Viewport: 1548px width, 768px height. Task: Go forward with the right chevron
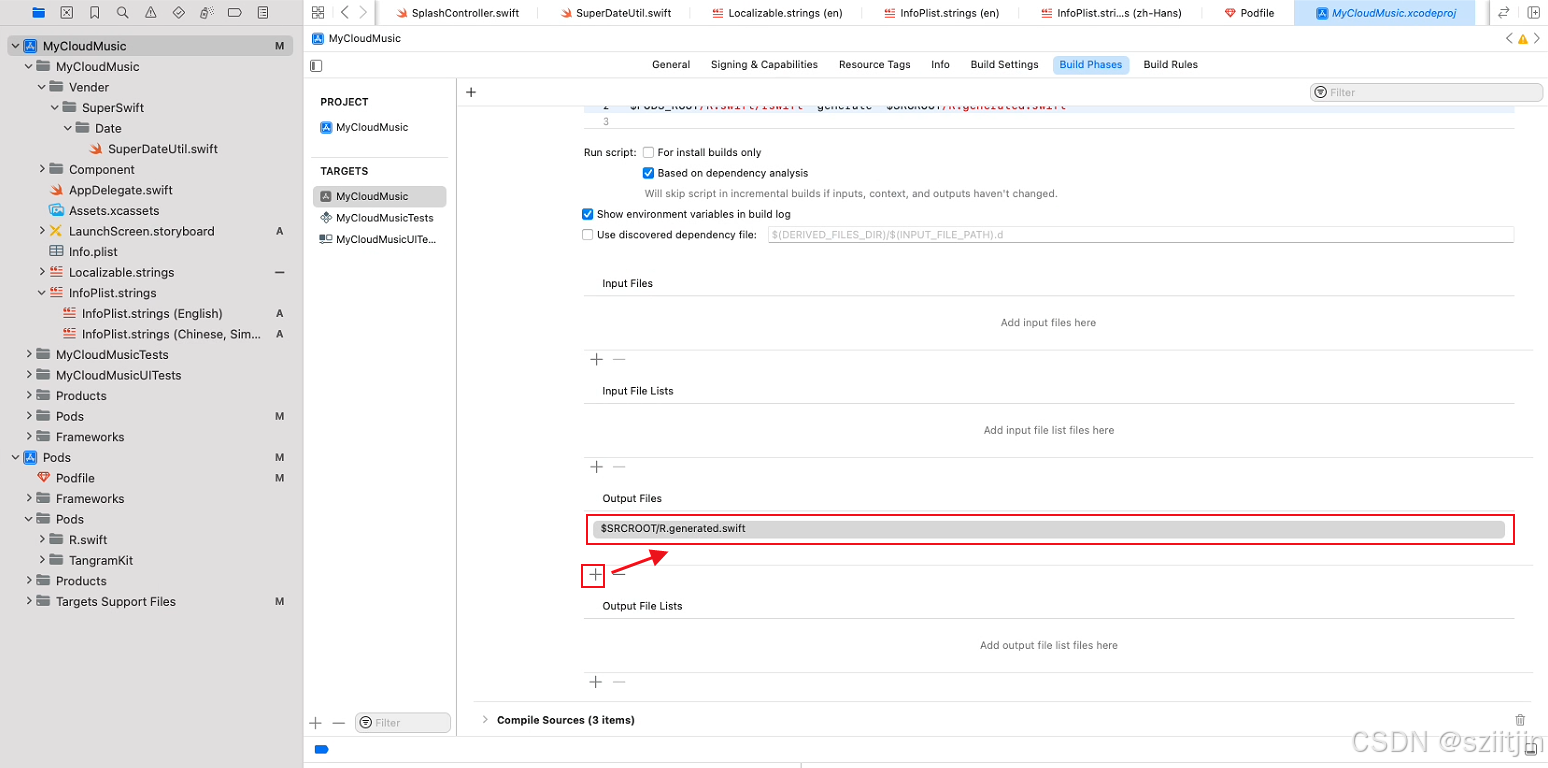tap(363, 13)
